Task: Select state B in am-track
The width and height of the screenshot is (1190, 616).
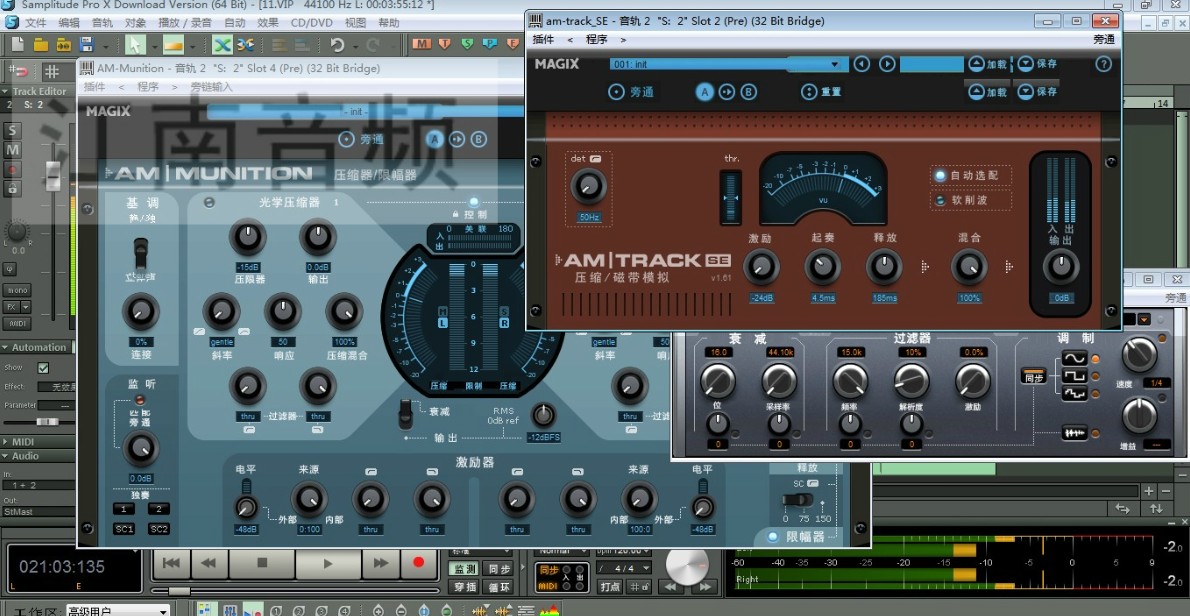Action: (748, 92)
